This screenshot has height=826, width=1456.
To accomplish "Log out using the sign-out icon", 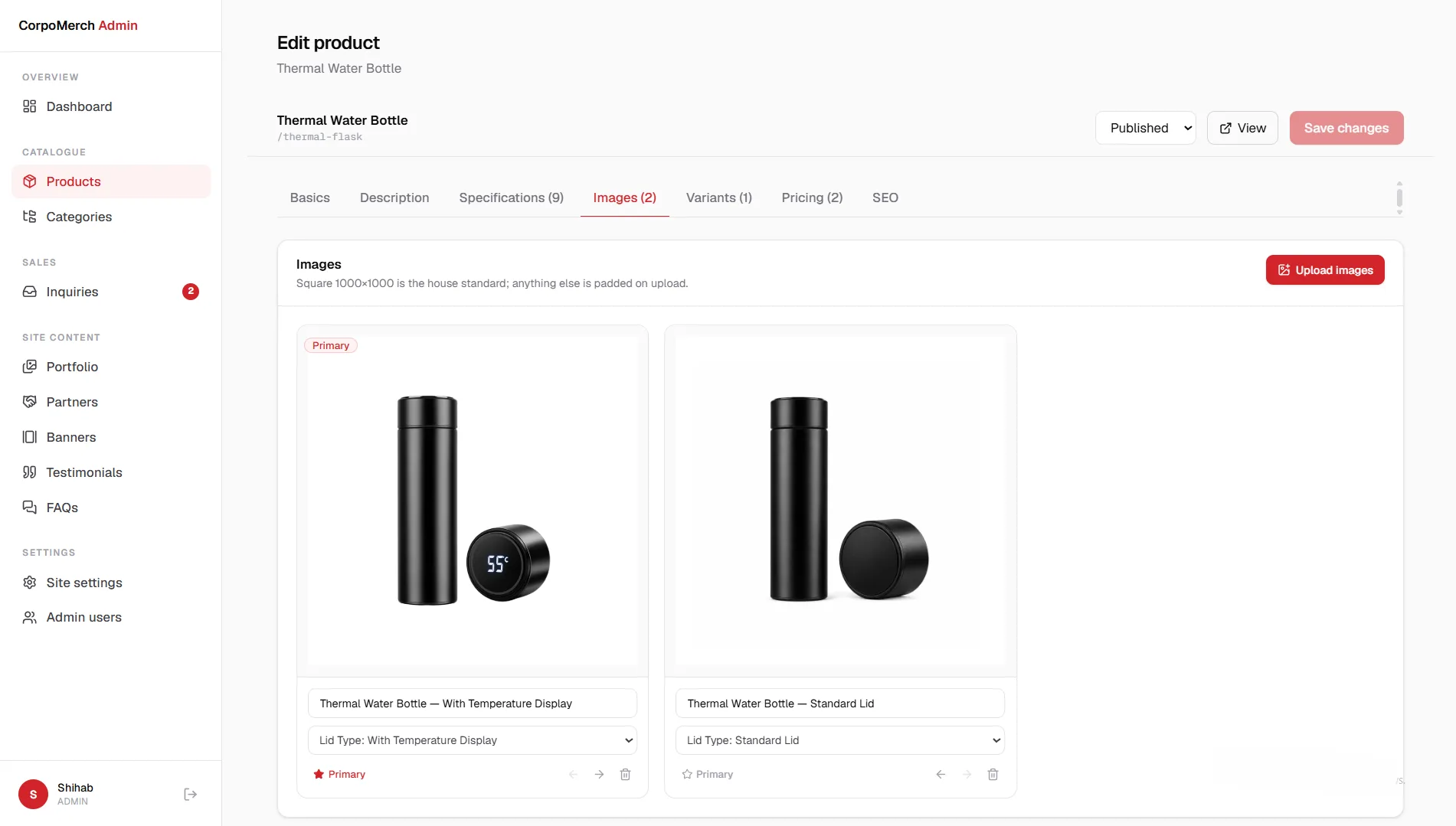I will pyautogui.click(x=191, y=795).
